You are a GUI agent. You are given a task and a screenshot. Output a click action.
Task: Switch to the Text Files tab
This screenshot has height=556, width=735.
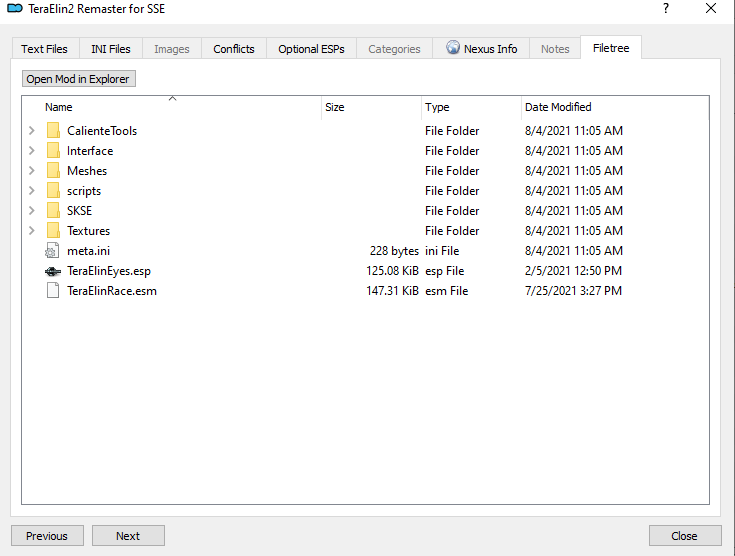[x=45, y=49]
